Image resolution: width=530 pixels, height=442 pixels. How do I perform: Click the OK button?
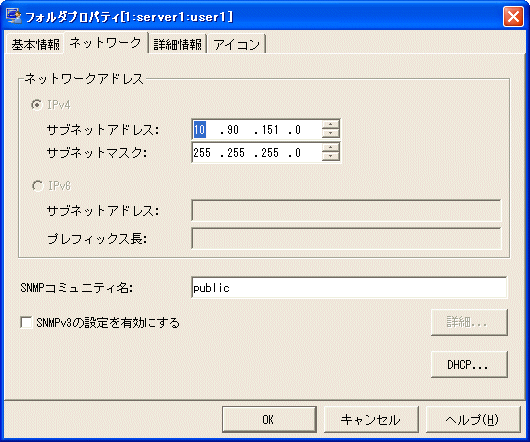[269, 419]
